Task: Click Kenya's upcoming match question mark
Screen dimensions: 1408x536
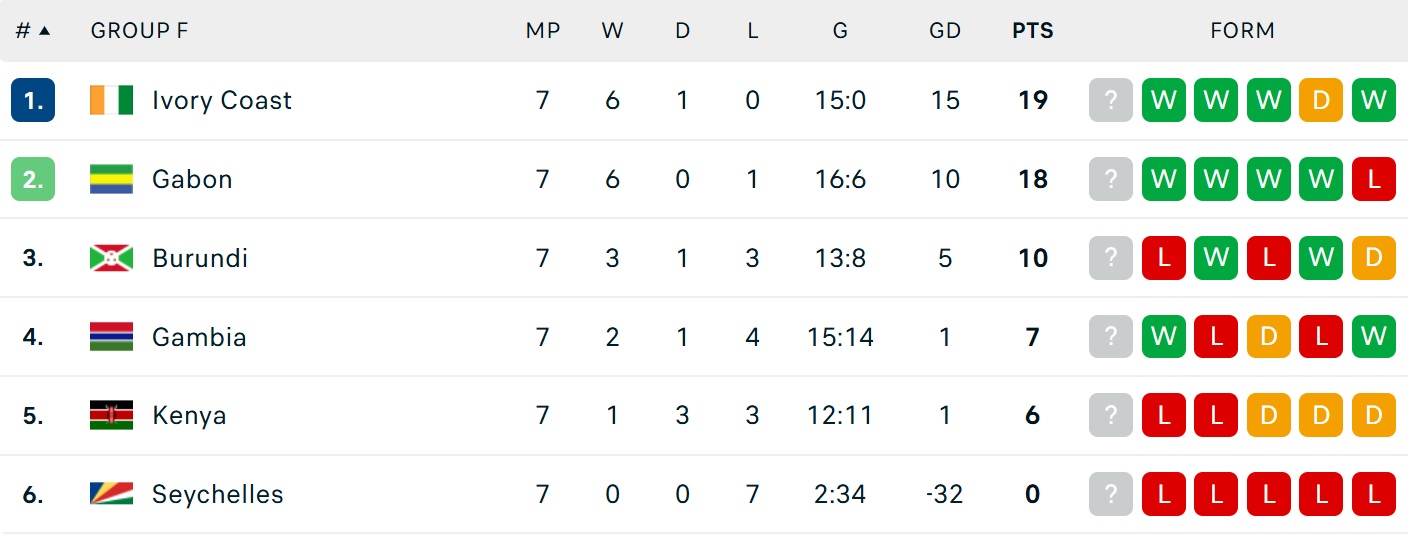Action: 1110,415
